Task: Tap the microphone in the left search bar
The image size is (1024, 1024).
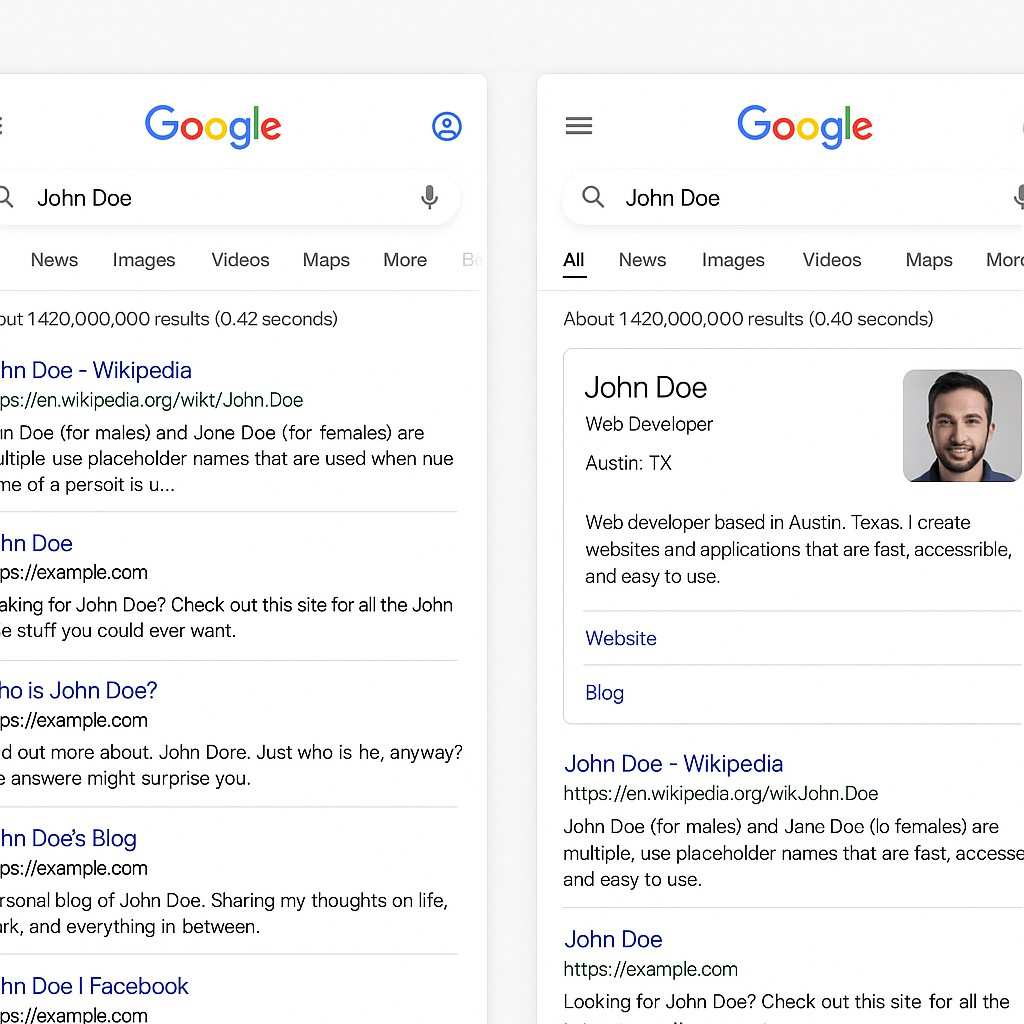Action: (429, 198)
